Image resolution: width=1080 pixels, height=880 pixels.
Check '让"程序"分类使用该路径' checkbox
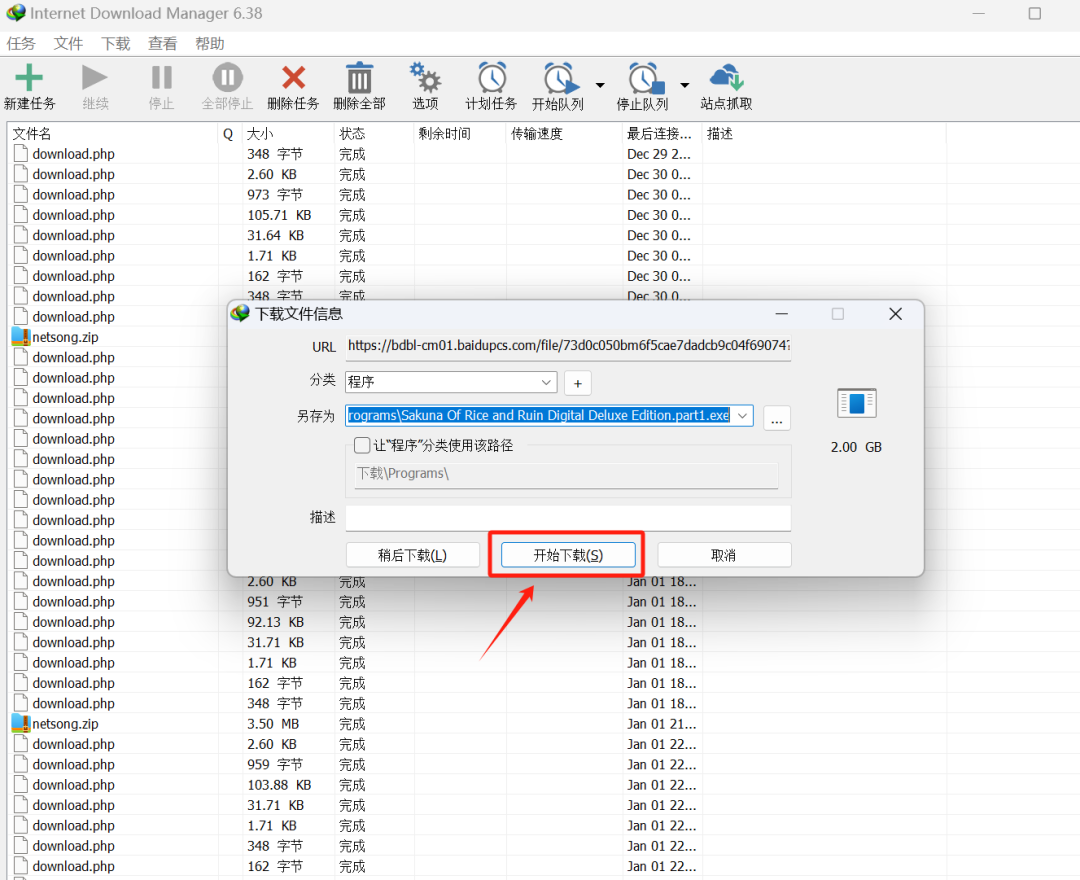362,446
